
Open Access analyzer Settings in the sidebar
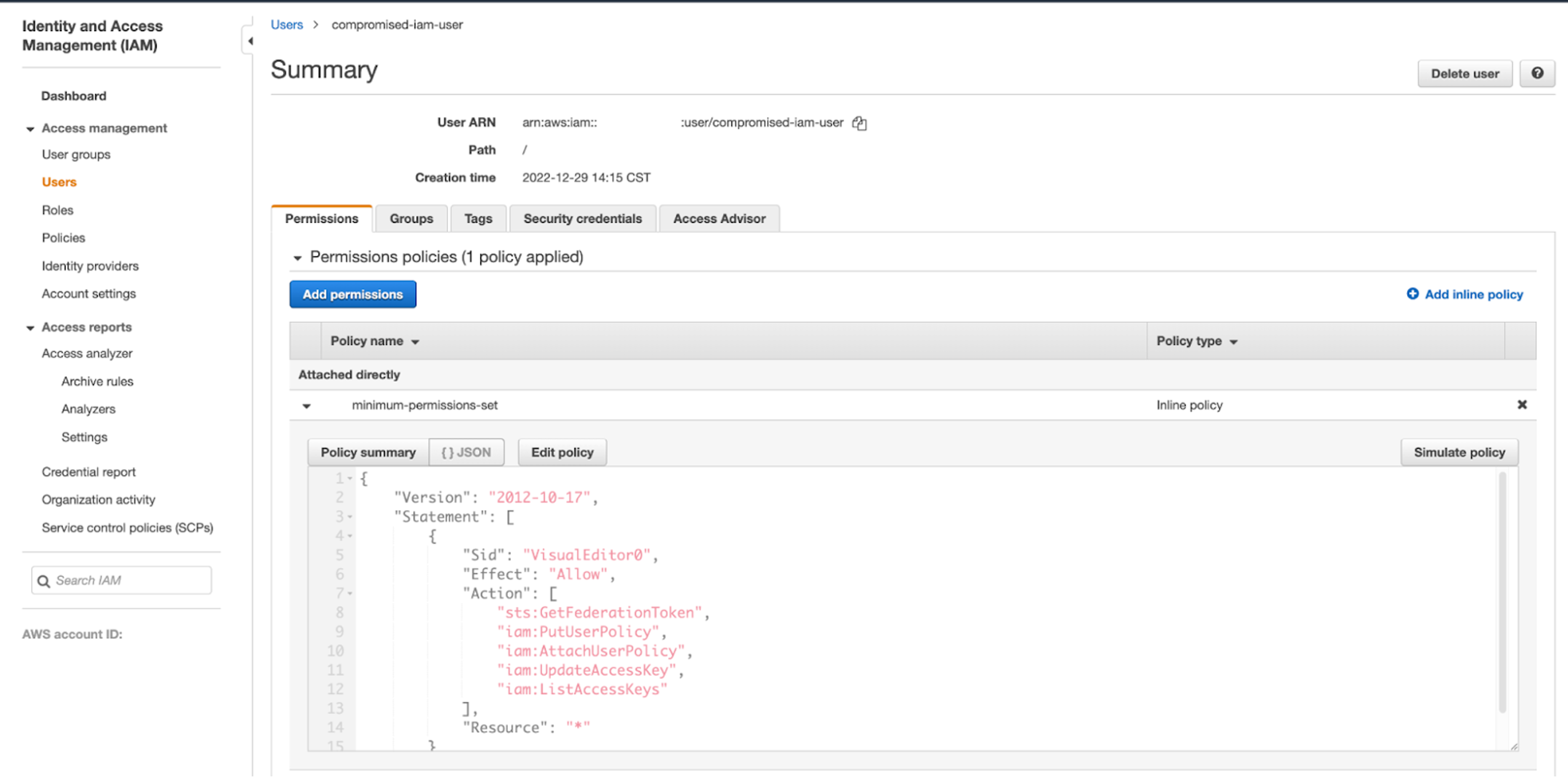84,437
